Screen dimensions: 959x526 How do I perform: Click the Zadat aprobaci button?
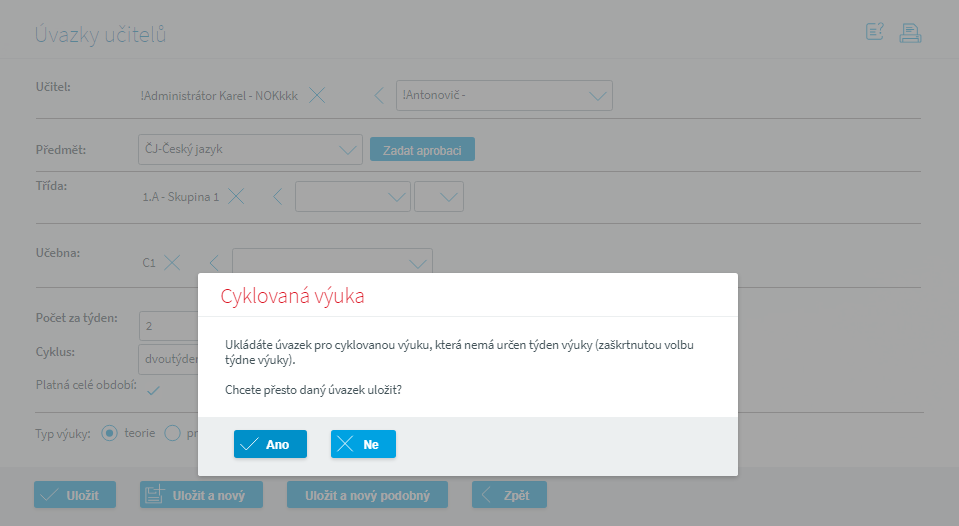click(x=422, y=150)
